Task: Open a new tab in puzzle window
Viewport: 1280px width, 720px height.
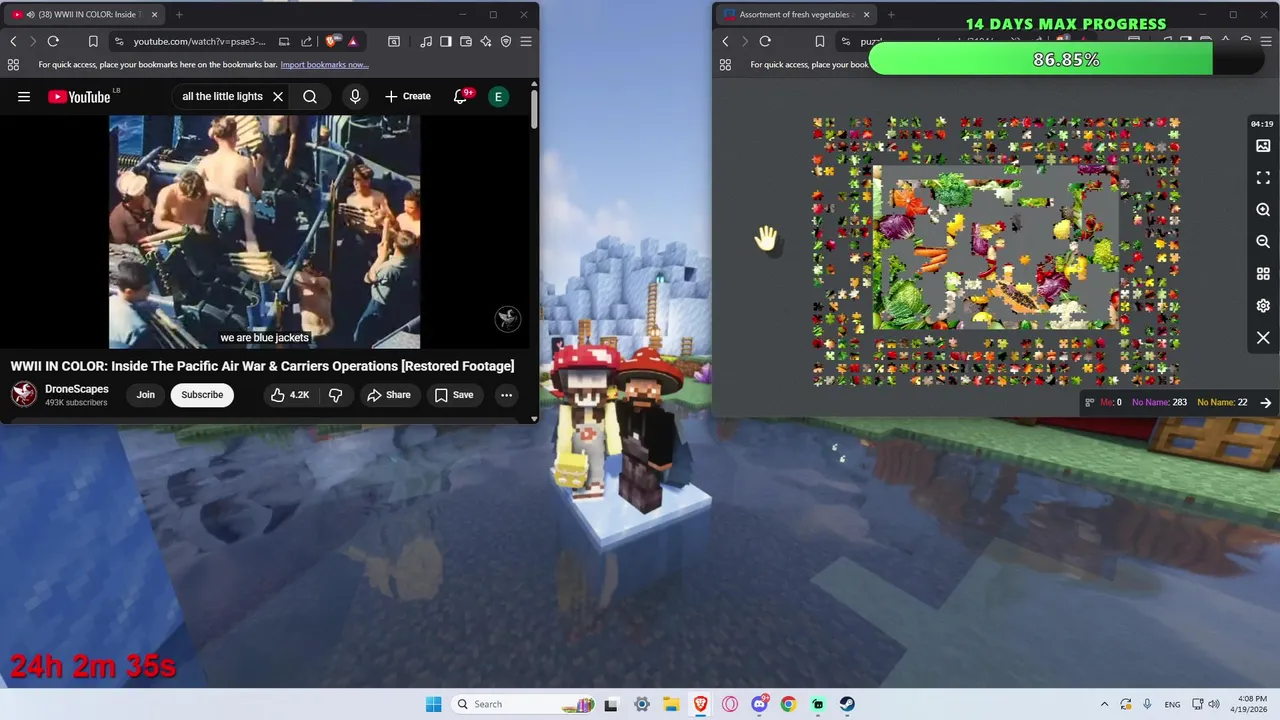Action: 891,15
